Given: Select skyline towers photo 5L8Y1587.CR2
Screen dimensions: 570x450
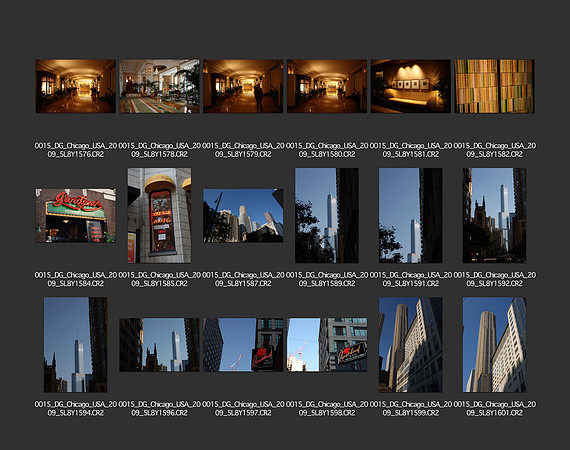Looking at the screenshot, I should pos(243,215).
